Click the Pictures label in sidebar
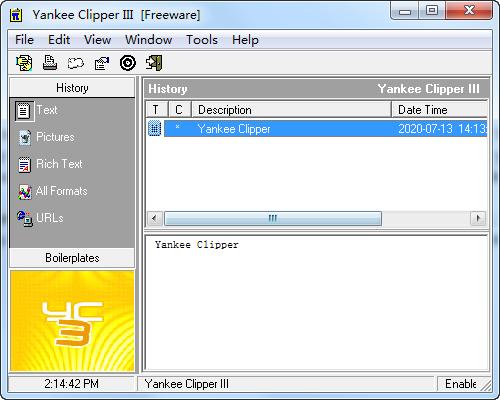This screenshot has width=500, height=400. pos(55,137)
